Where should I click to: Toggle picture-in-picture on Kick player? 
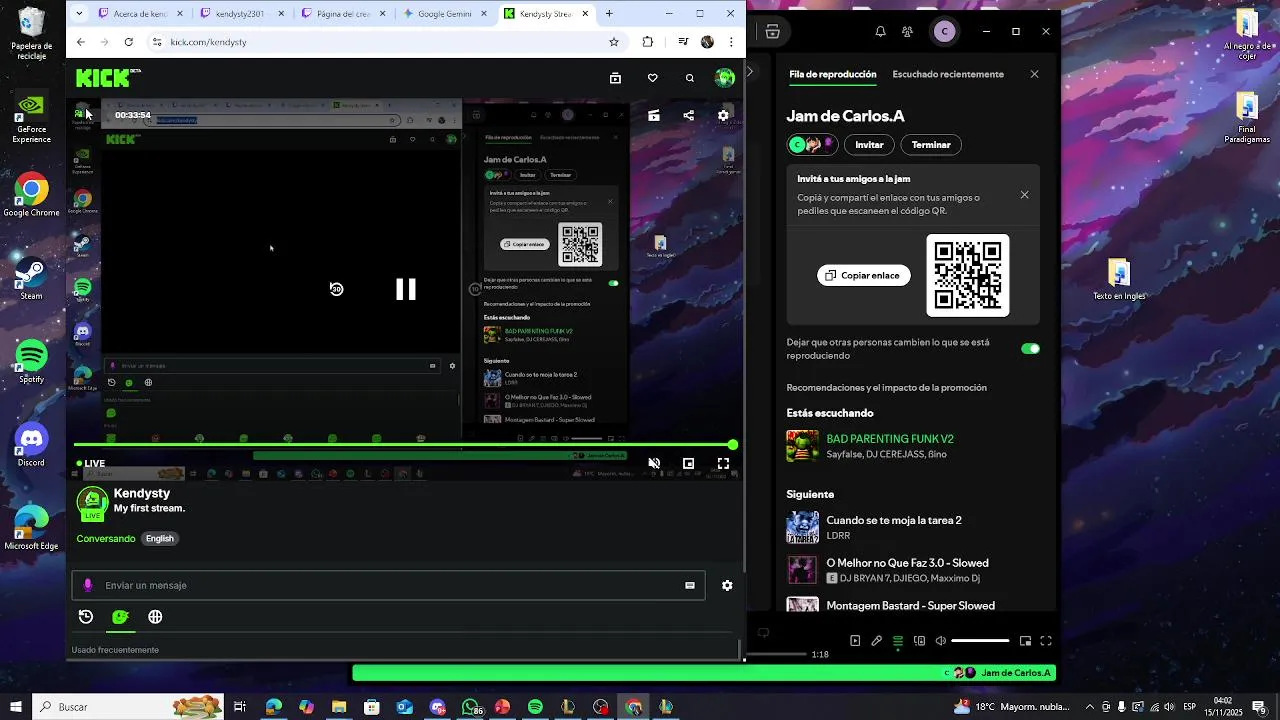pos(688,463)
